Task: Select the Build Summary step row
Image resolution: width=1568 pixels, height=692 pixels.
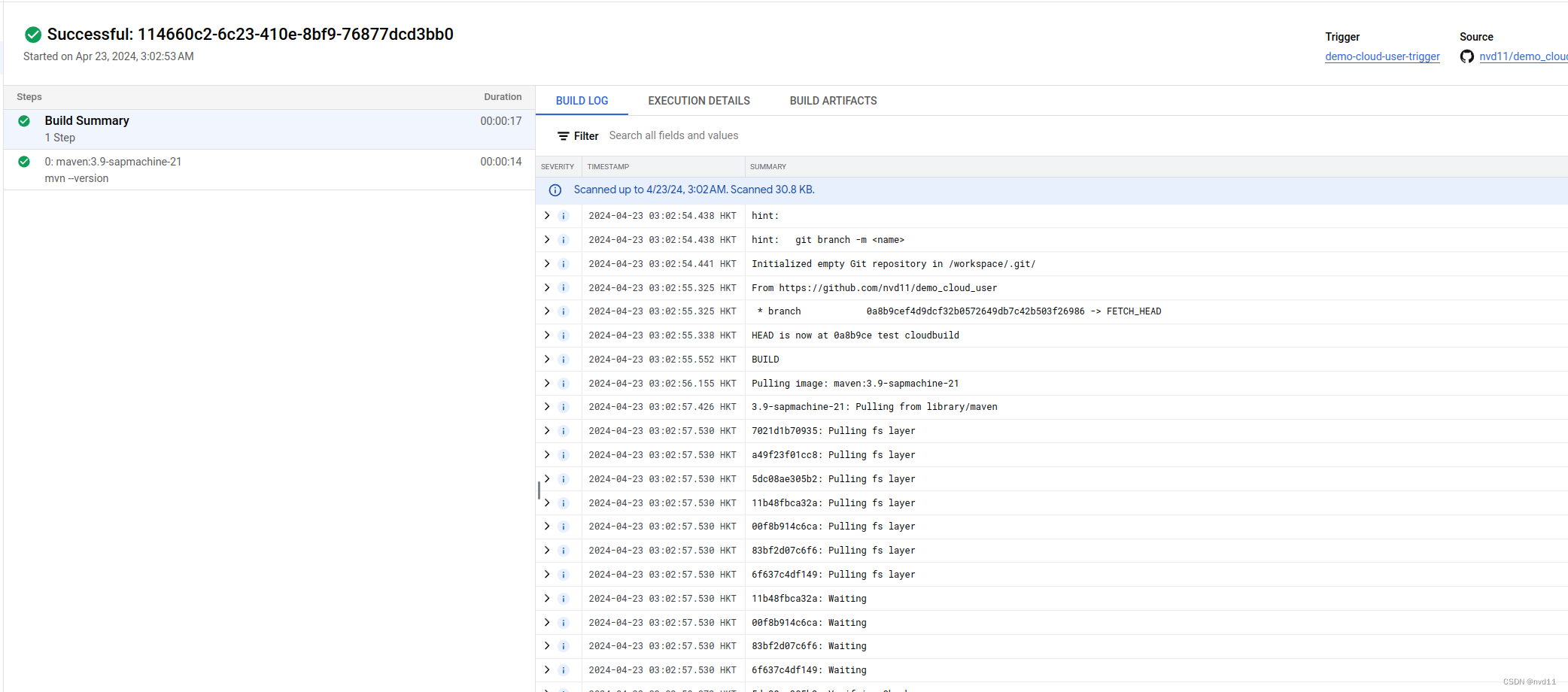Action: (x=269, y=129)
